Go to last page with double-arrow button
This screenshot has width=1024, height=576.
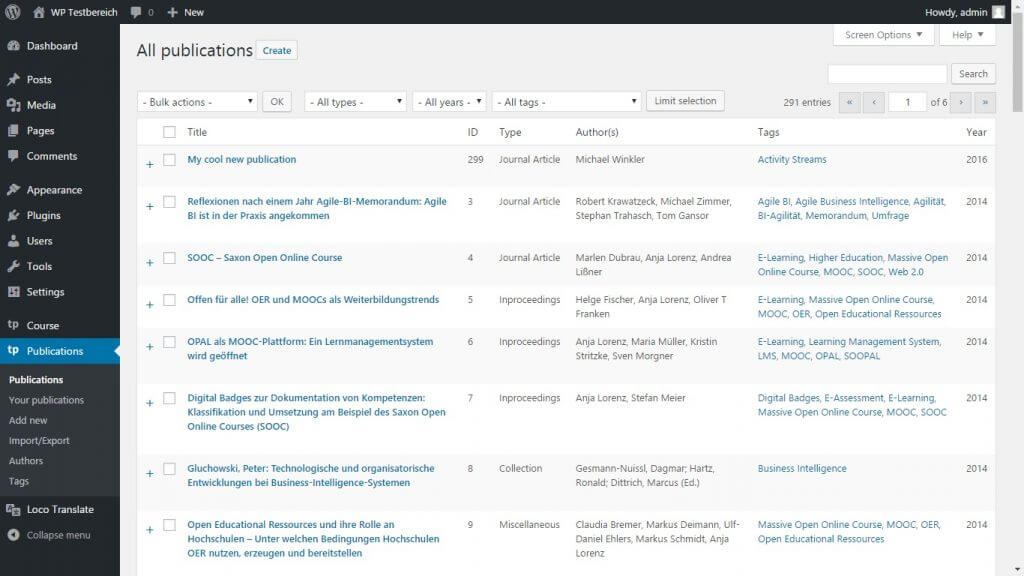pos(985,102)
